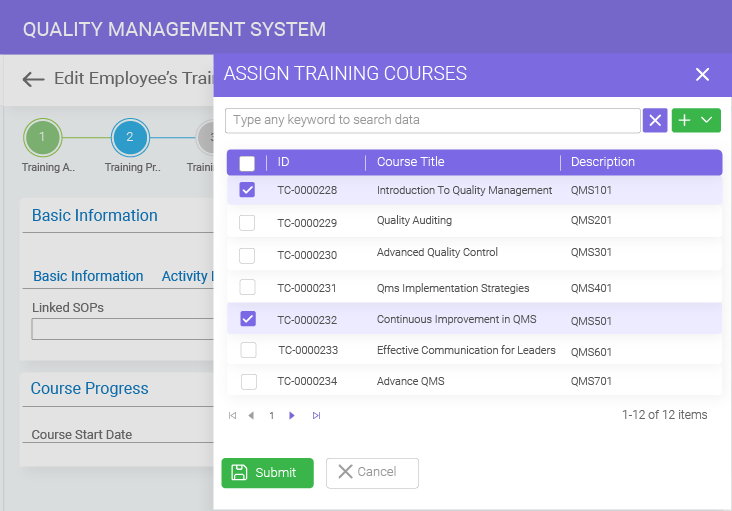Viewport: 732px width, 511px height.
Task: Submit the selected training courses
Action: [x=267, y=473]
